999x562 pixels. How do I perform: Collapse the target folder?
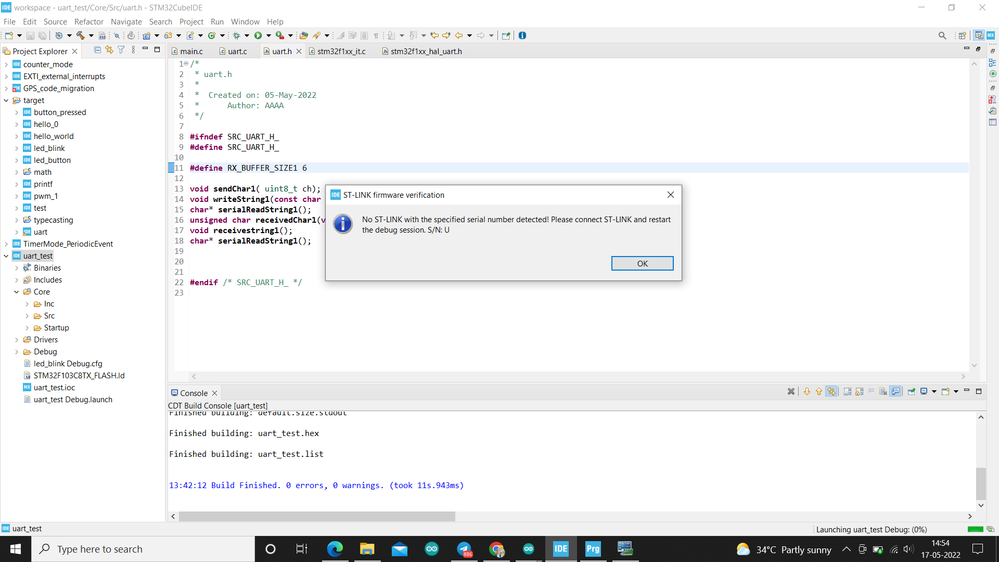(6, 101)
